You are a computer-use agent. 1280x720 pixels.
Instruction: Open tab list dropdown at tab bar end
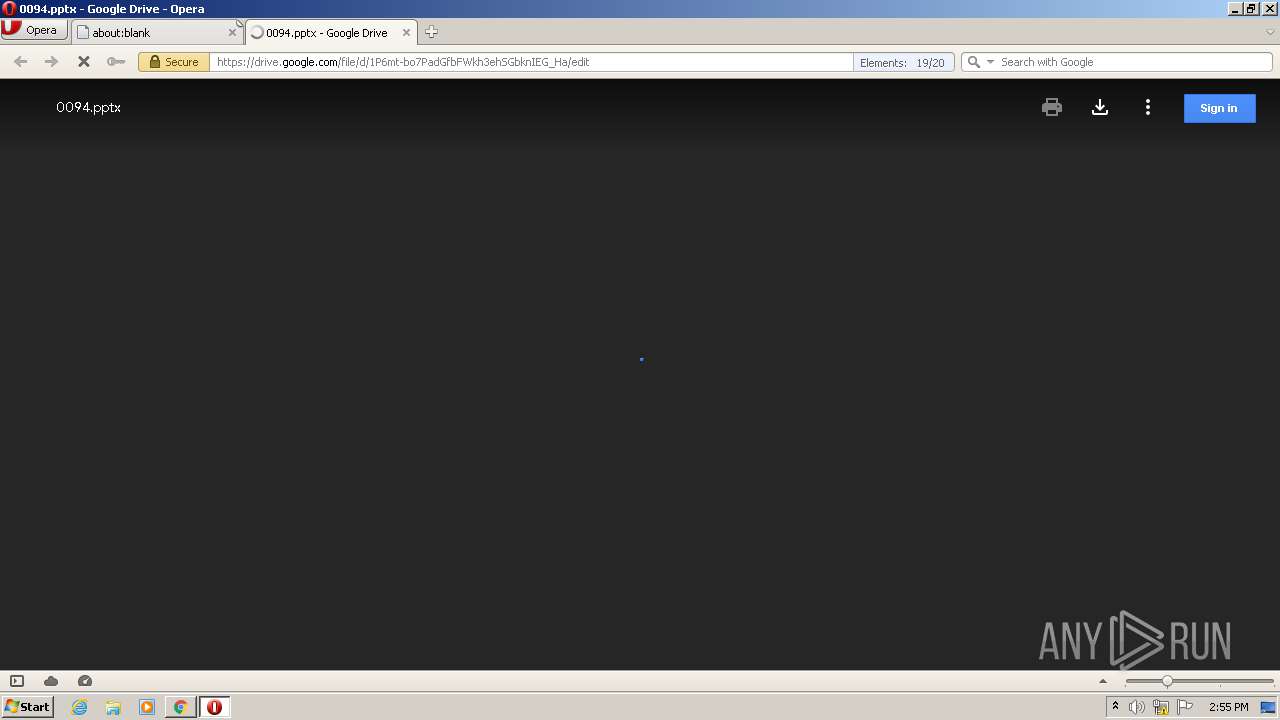pos(1270,32)
